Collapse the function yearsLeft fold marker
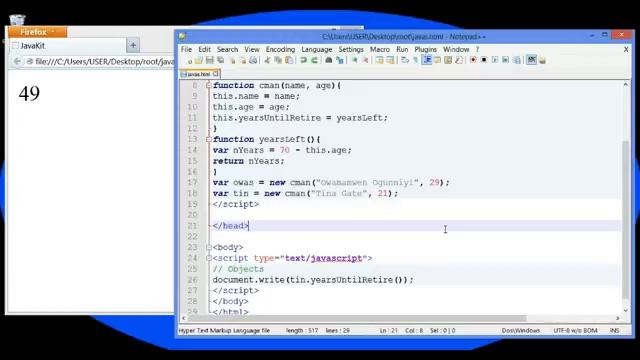This screenshot has height=360, width=640. coord(209,139)
